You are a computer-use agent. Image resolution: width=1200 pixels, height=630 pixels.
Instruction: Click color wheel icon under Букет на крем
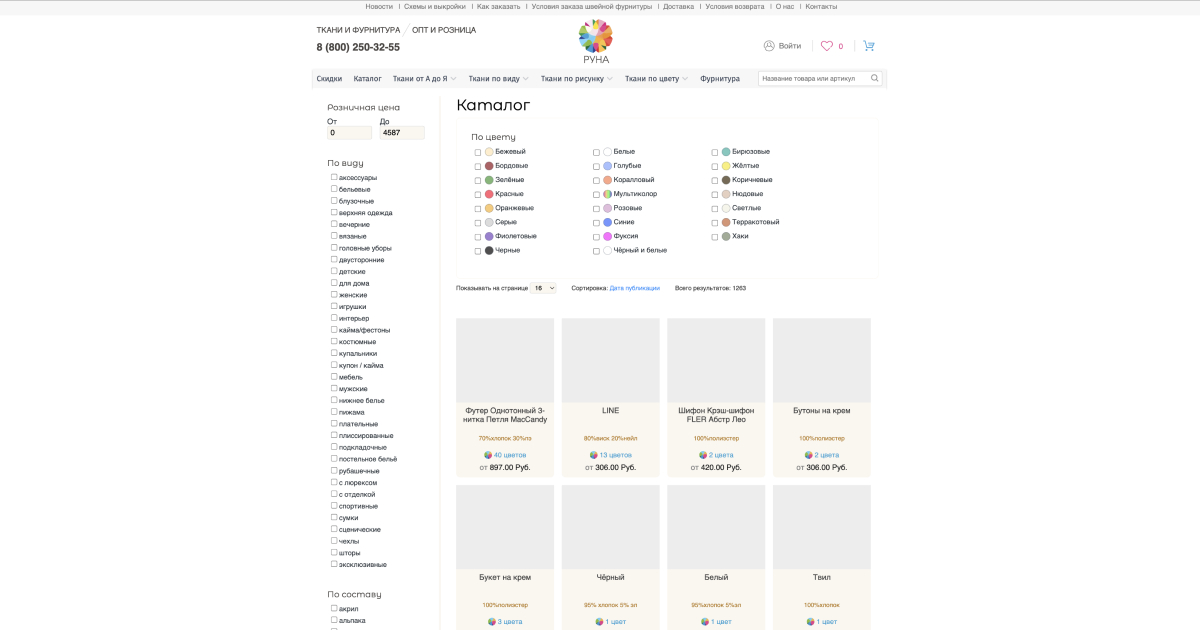pos(492,622)
